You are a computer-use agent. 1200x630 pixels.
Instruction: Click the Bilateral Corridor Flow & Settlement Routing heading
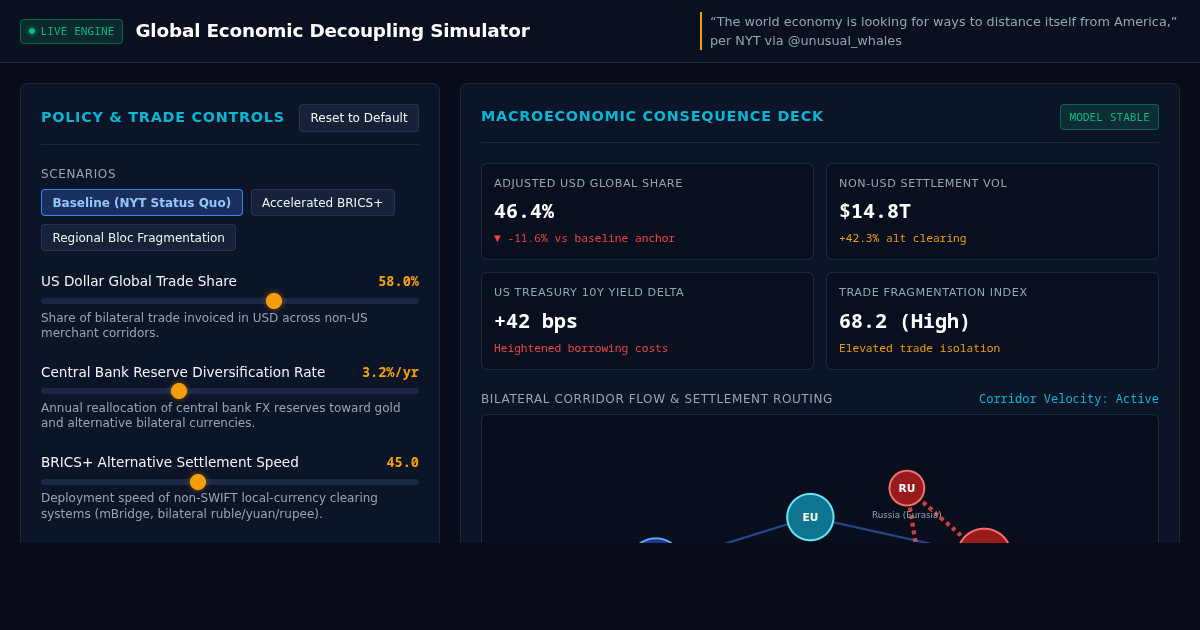[x=657, y=399]
